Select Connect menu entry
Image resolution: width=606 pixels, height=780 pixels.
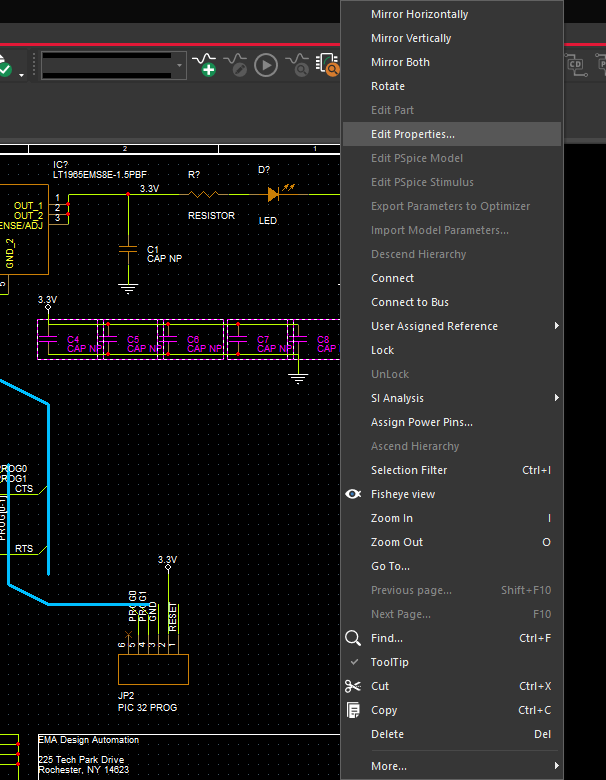click(x=452, y=278)
